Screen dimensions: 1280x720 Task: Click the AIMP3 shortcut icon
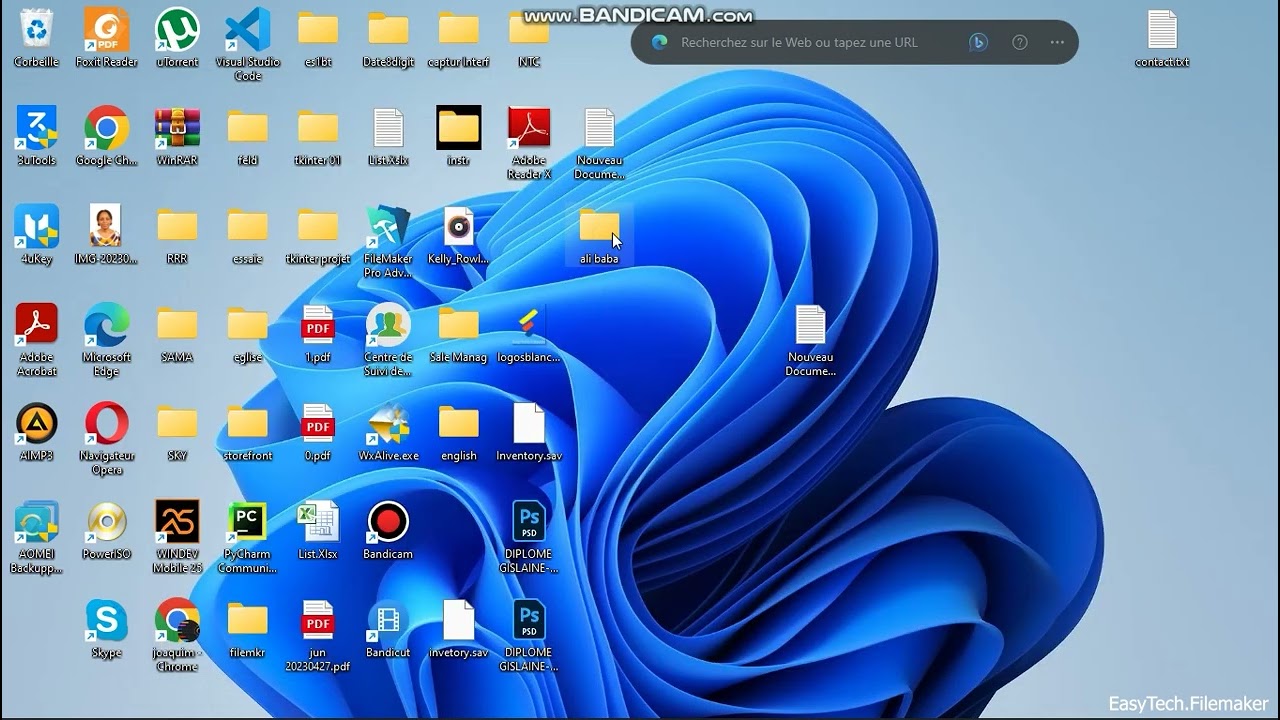(x=36, y=423)
